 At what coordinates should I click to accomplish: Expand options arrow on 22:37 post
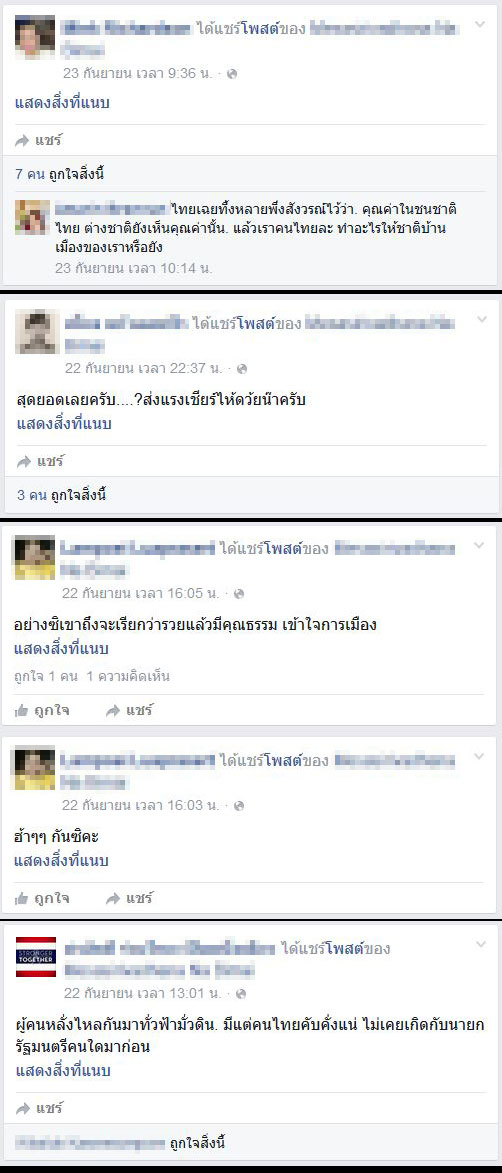pos(481,319)
